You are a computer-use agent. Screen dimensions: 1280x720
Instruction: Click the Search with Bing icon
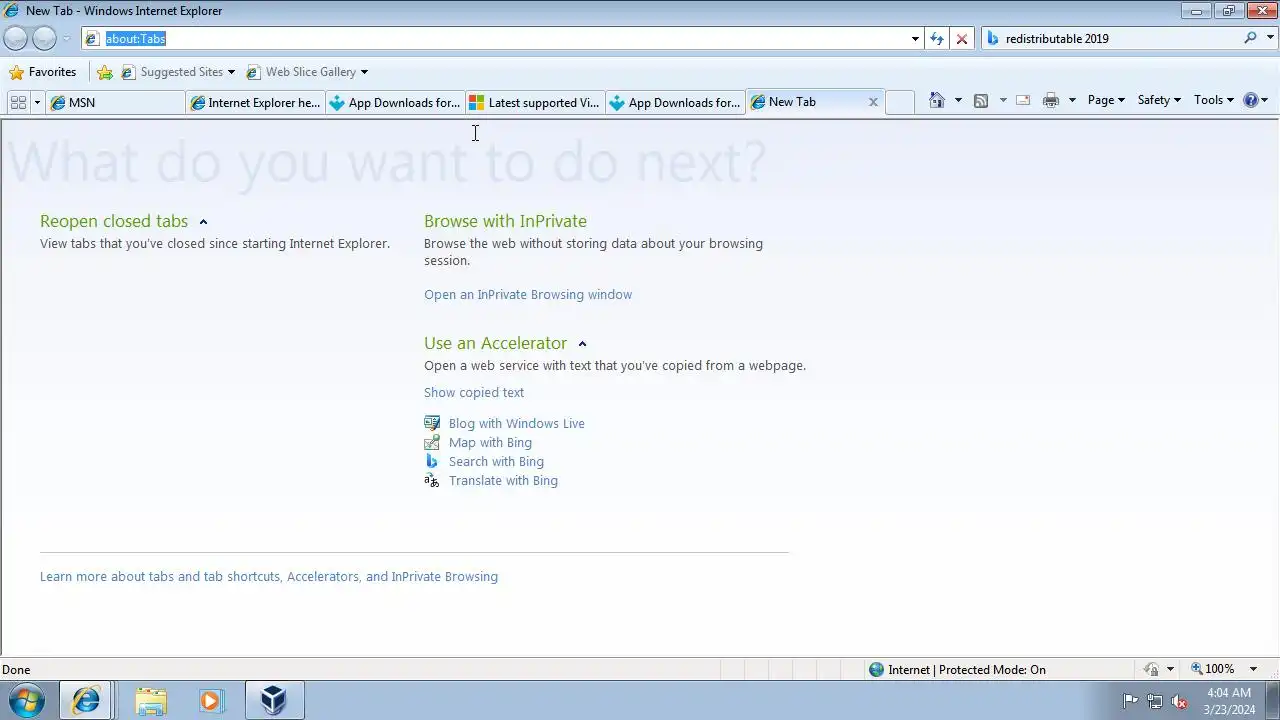pyautogui.click(x=432, y=461)
